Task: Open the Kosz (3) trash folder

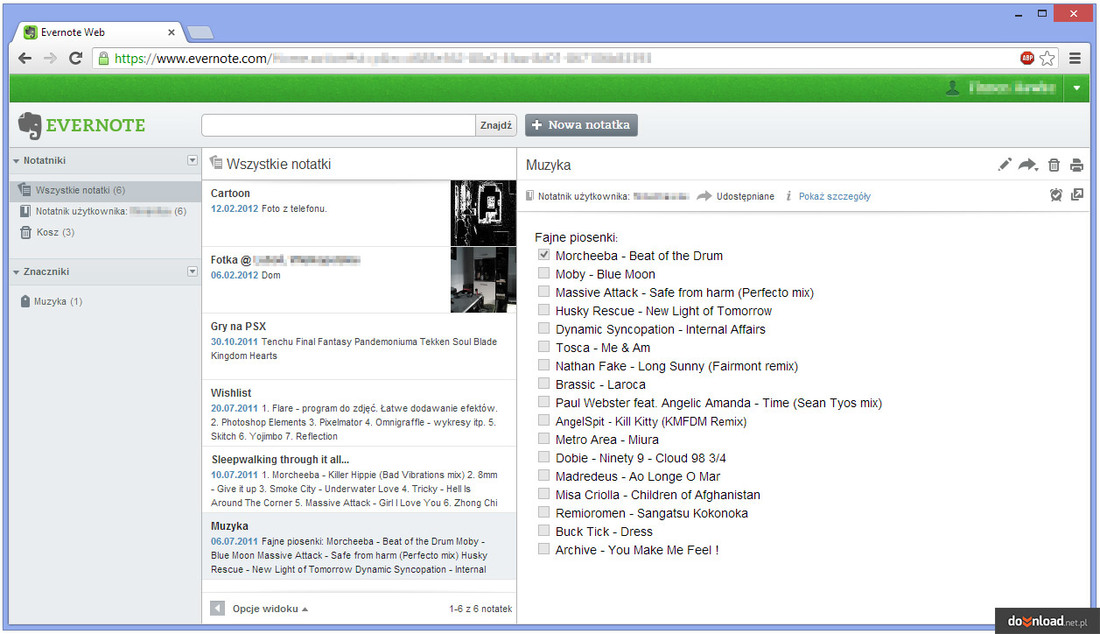Action: tap(48, 232)
